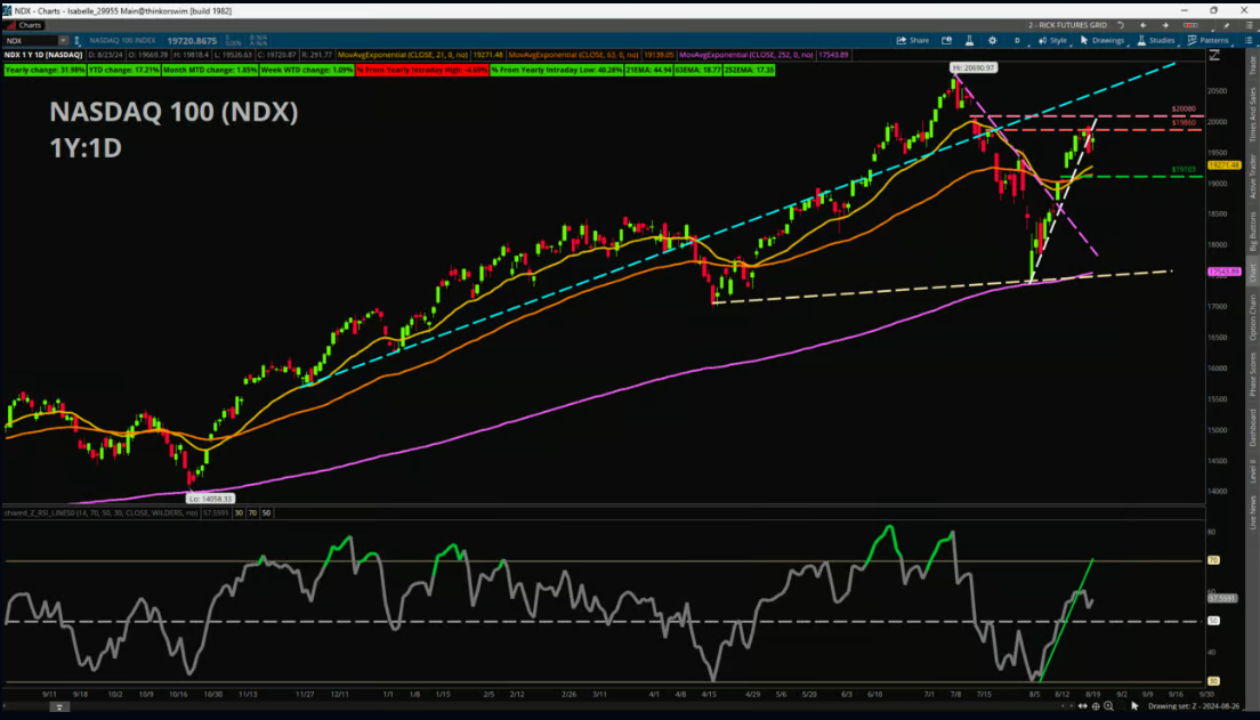The height and width of the screenshot is (720, 1260).
Task: Open the Active Trader sidebar tab
Action: click(x=1252, y=176)
